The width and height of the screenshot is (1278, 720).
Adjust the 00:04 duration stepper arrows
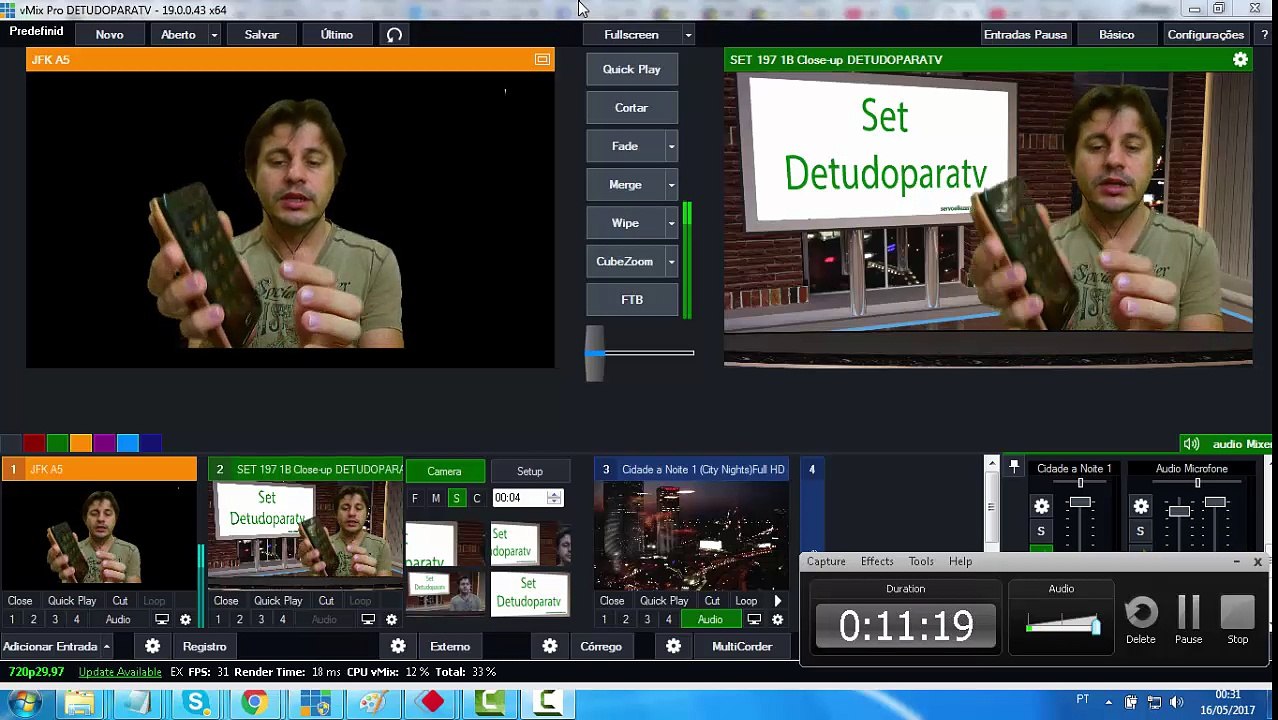coord(554,498)
